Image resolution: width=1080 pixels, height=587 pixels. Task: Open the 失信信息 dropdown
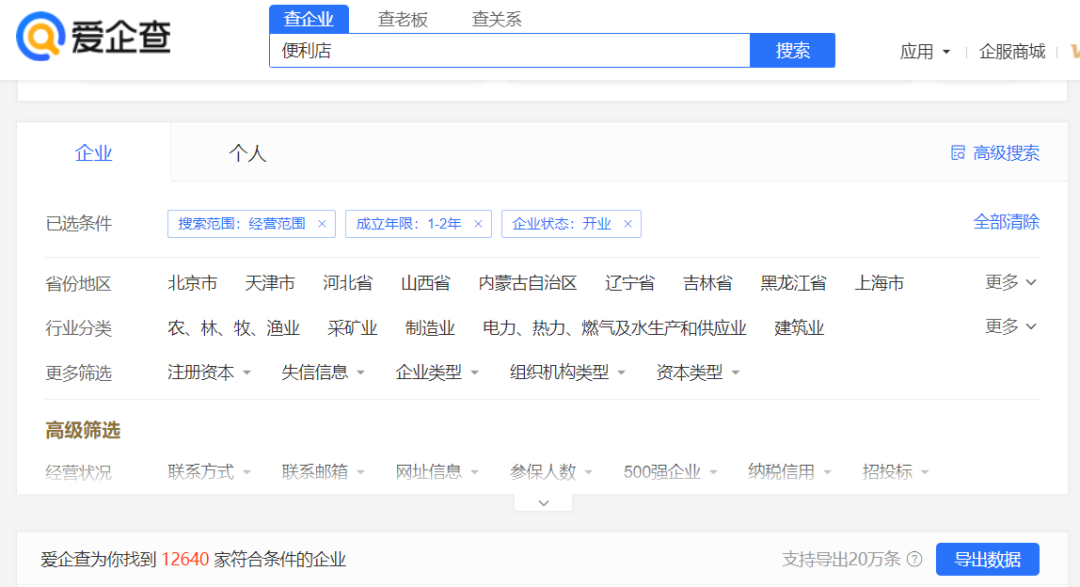click(323, 372)
